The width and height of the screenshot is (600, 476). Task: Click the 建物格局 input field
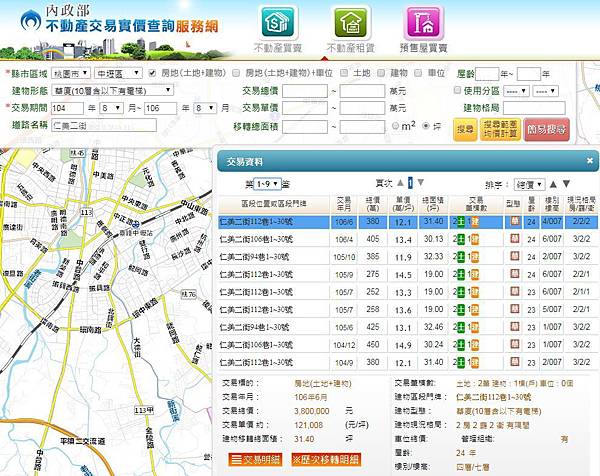[x=534, y=108]
